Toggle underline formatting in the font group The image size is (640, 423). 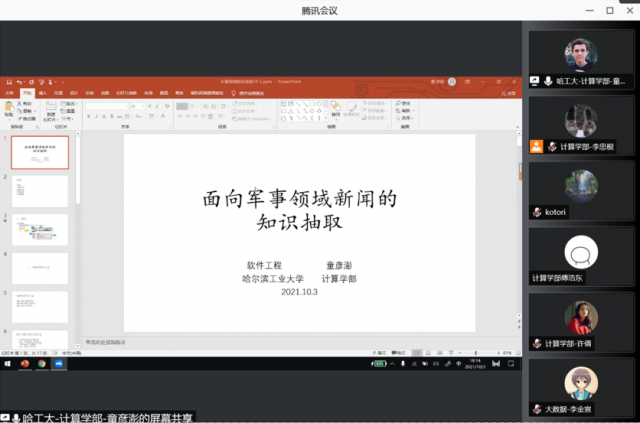tap(104, 115)
